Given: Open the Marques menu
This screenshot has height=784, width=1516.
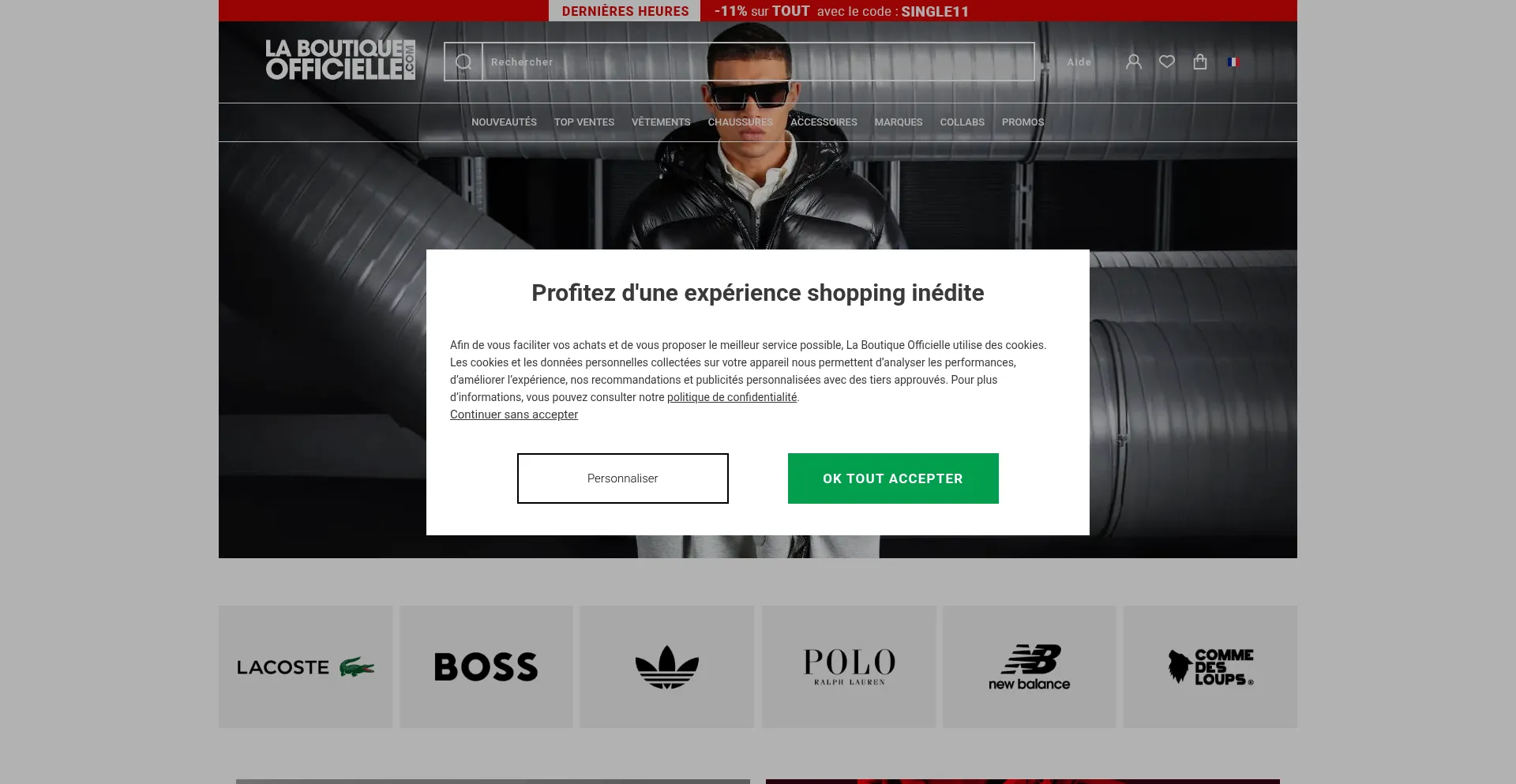Looking at the screenshot, I should [899, 122].
